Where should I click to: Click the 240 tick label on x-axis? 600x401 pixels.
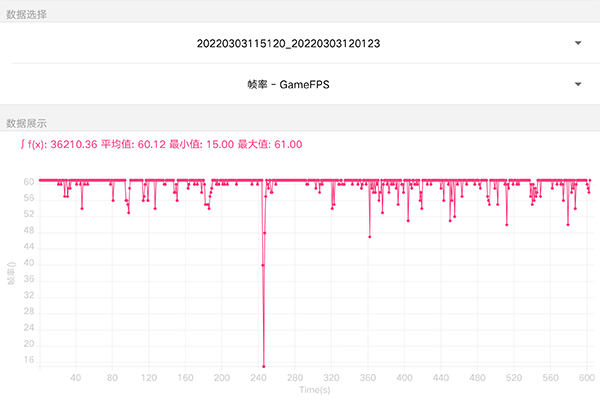click(258, 378)
